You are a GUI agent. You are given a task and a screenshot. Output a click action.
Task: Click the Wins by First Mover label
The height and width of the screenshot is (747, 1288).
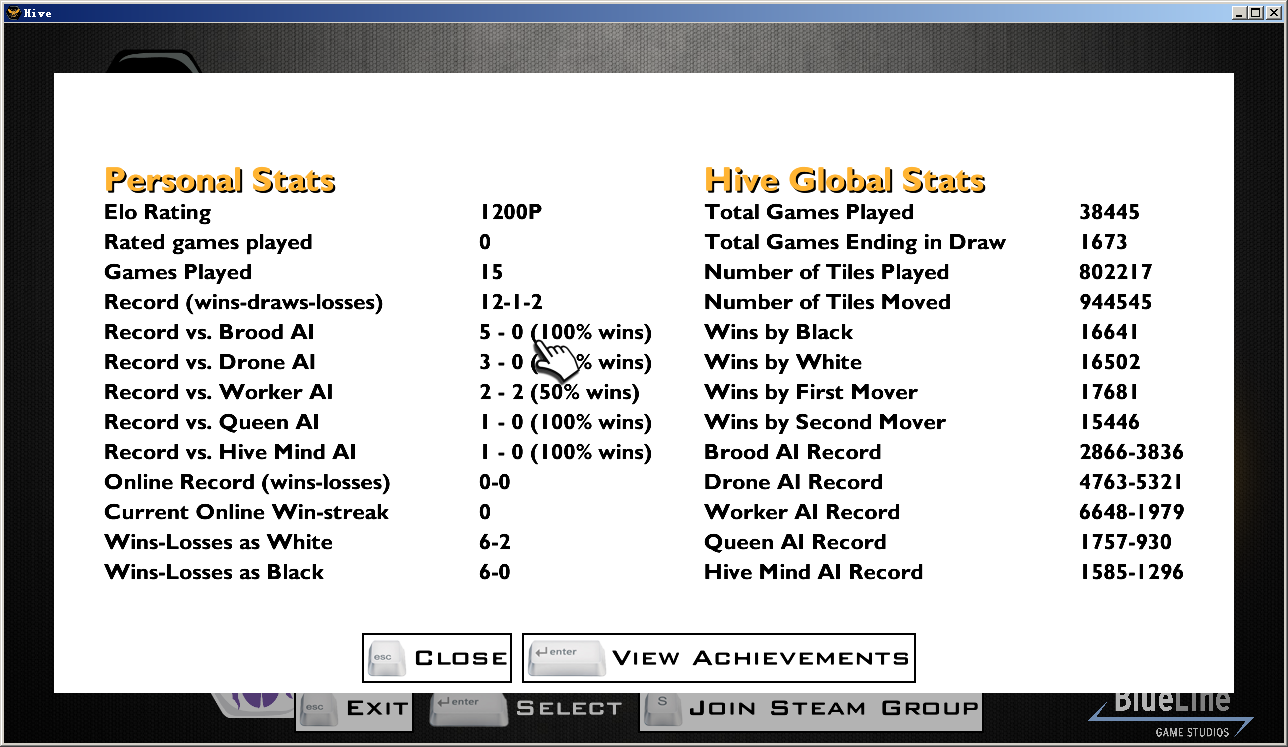(x=811, y=392)
